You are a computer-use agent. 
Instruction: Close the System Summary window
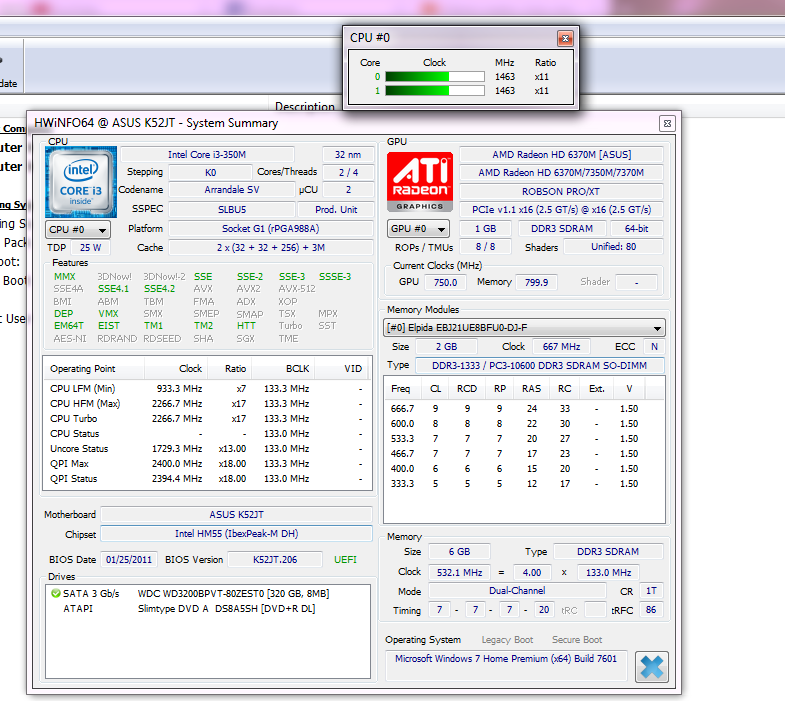pos(667,123)
